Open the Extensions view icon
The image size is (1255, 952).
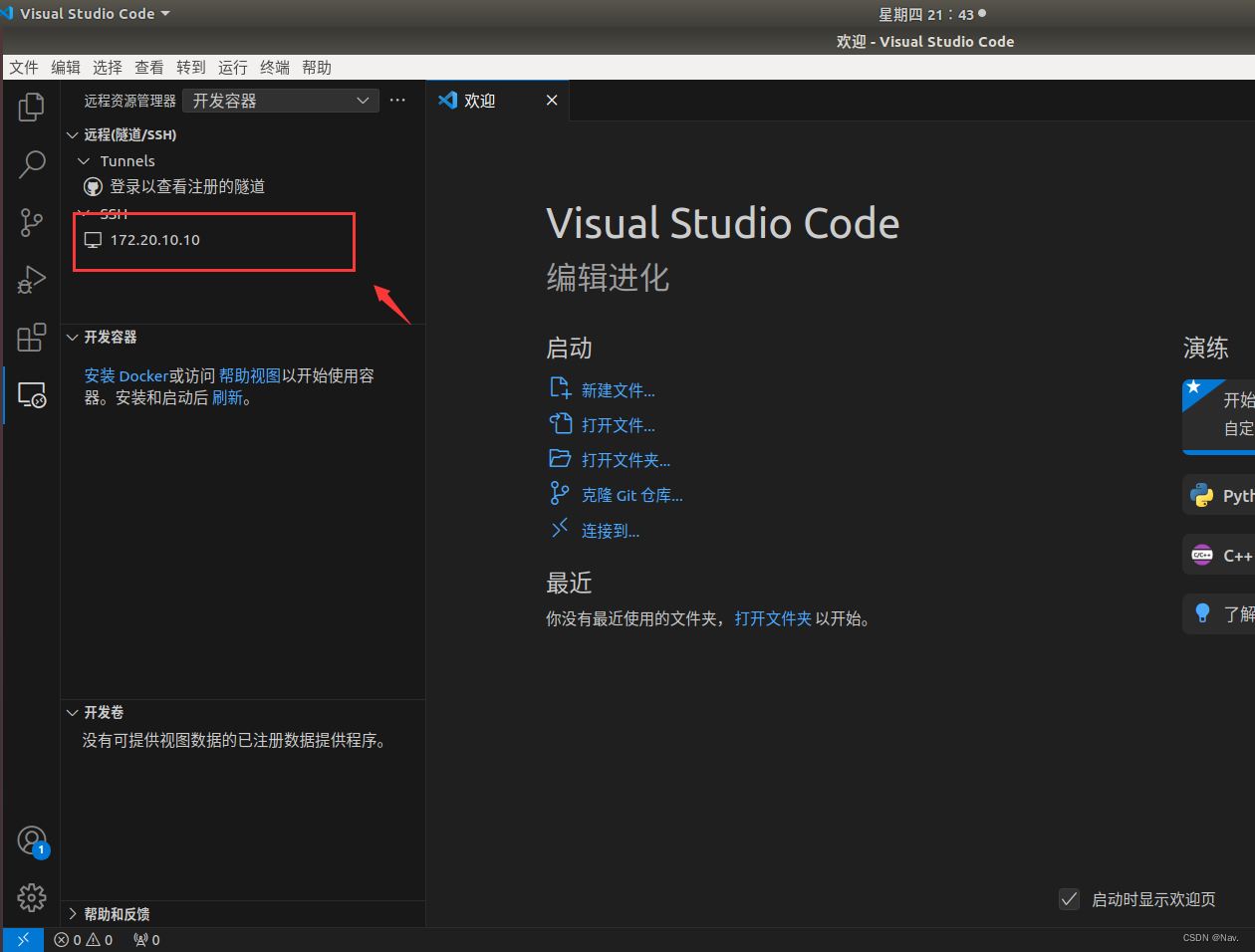[x=32, y=338]
